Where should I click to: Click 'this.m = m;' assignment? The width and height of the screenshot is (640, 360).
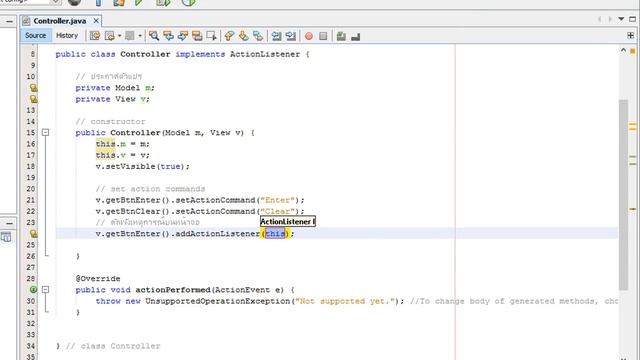[122, 144]
